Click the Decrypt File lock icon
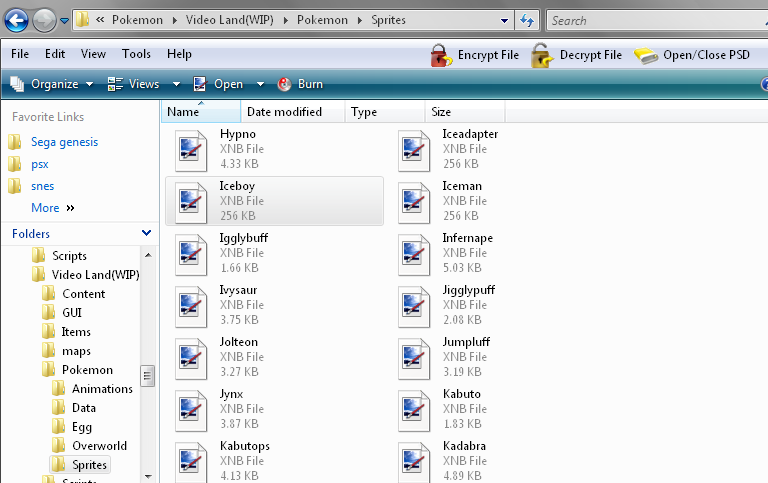Viewport: 768px width, 483px height. pos(542,56)
